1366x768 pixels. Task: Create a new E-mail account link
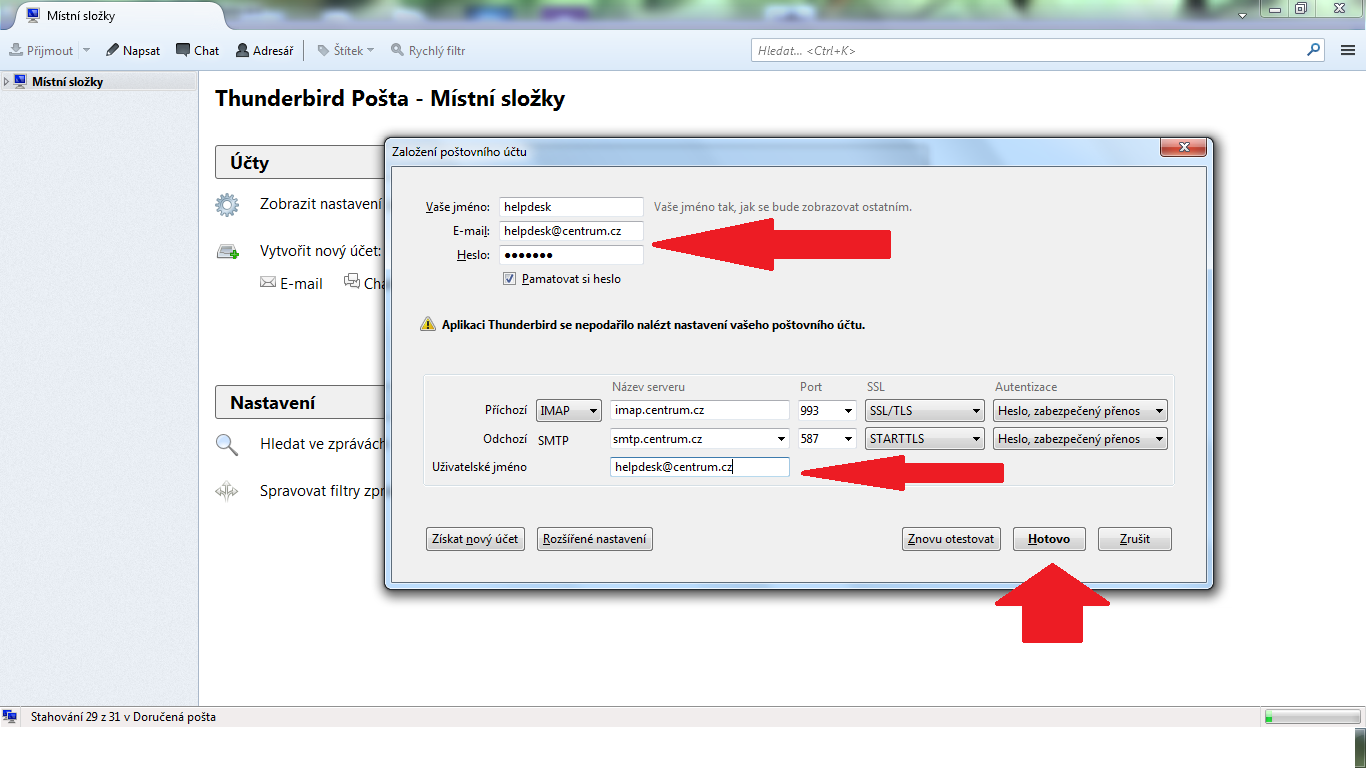click(x=301, y=284)
